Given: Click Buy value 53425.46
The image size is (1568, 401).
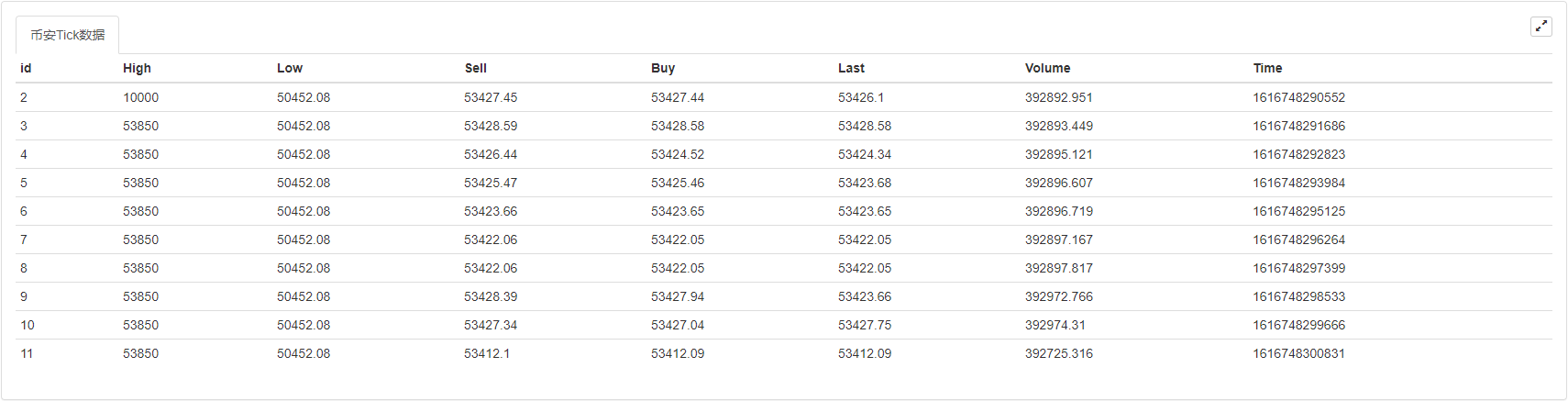Looking at the screenshot, I should [678, 183].
